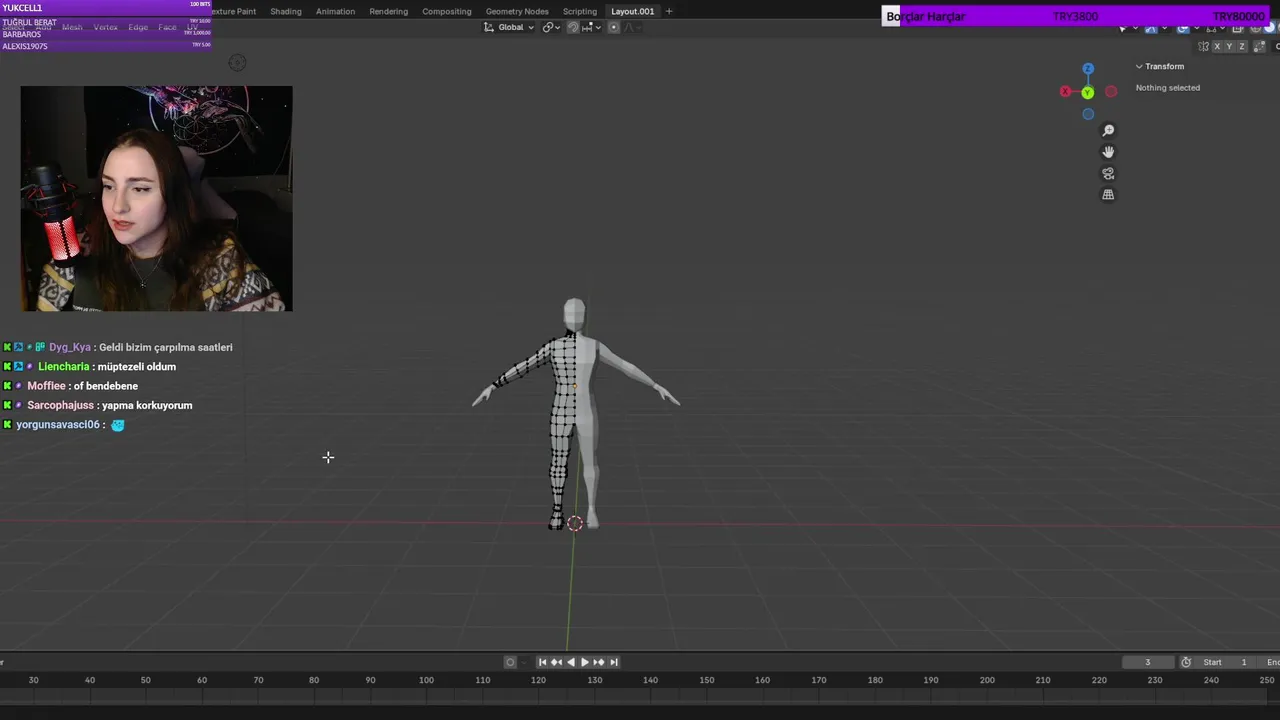Open the Geometry Nodes workspace tab
Viewport: 1280px width, 720px height.
(x=517, y=11)
